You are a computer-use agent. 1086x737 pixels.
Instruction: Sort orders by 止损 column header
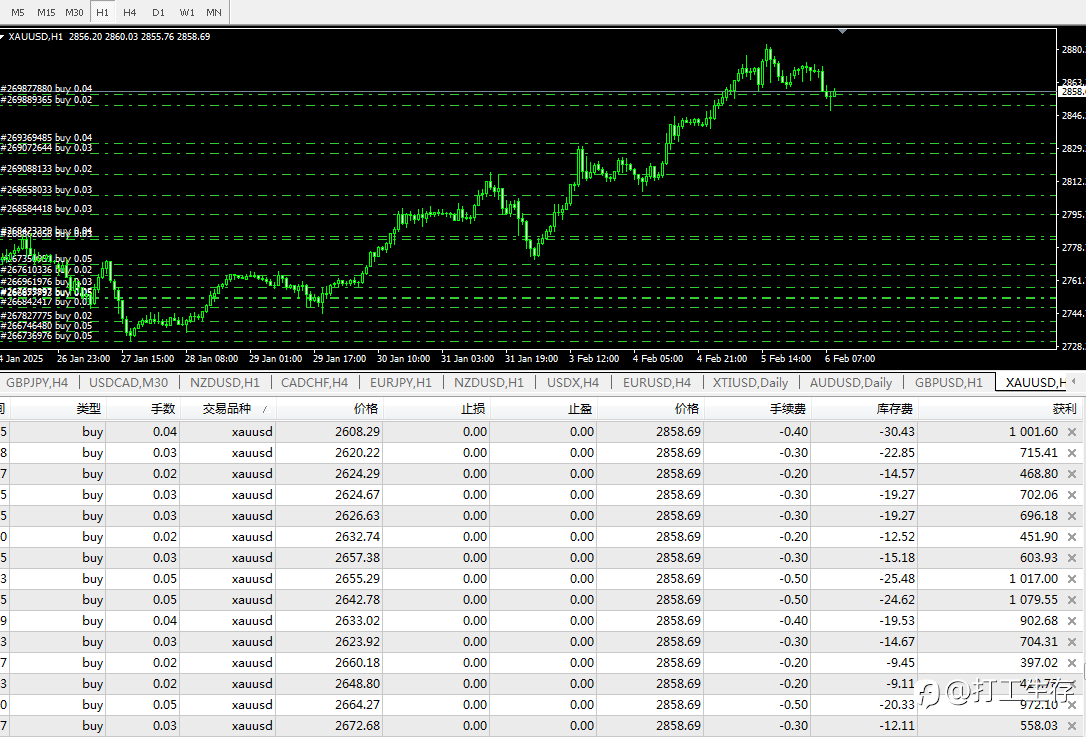point(473,409)
